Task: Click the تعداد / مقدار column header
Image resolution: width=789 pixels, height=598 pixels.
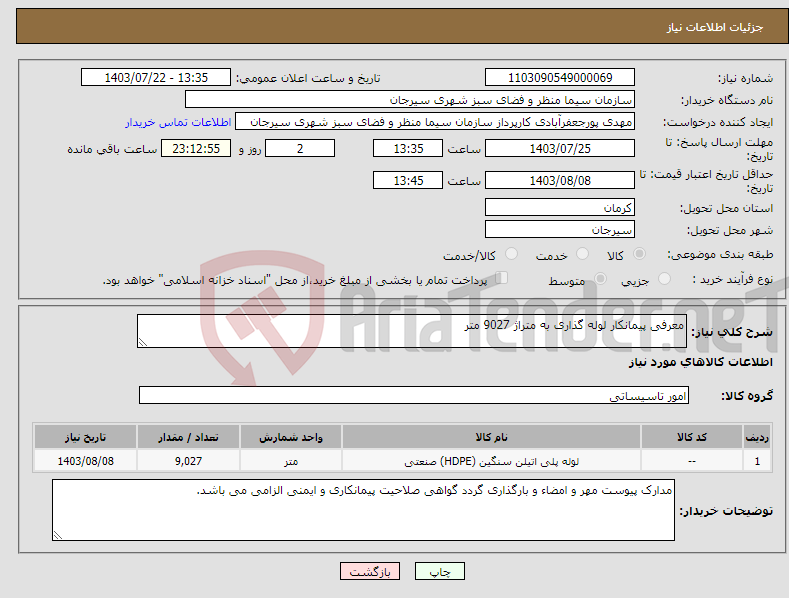Action: pos(188,437)
